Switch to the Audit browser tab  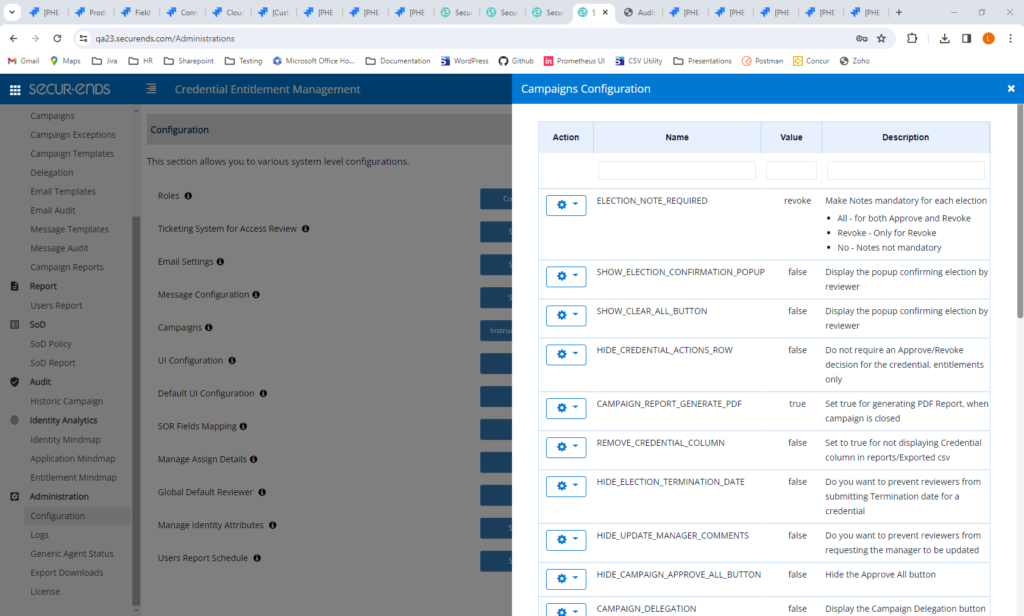640,12
